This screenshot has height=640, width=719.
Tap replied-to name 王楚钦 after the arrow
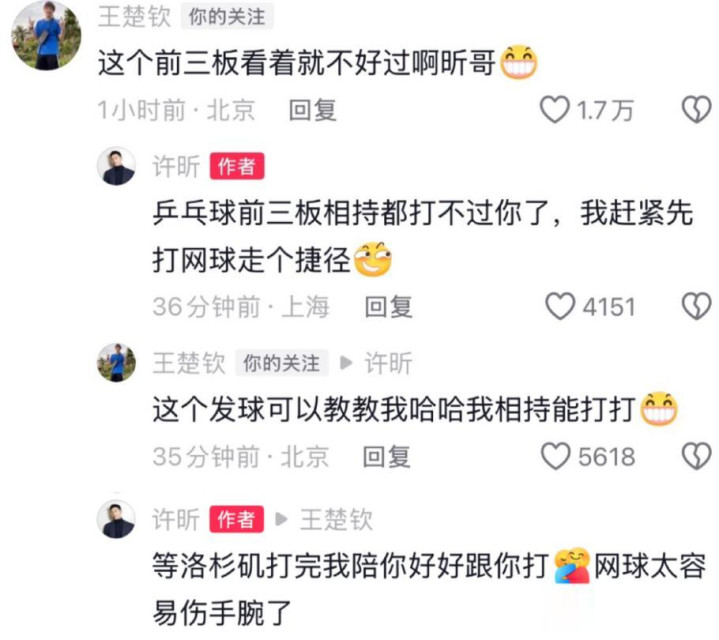(336, 519)
